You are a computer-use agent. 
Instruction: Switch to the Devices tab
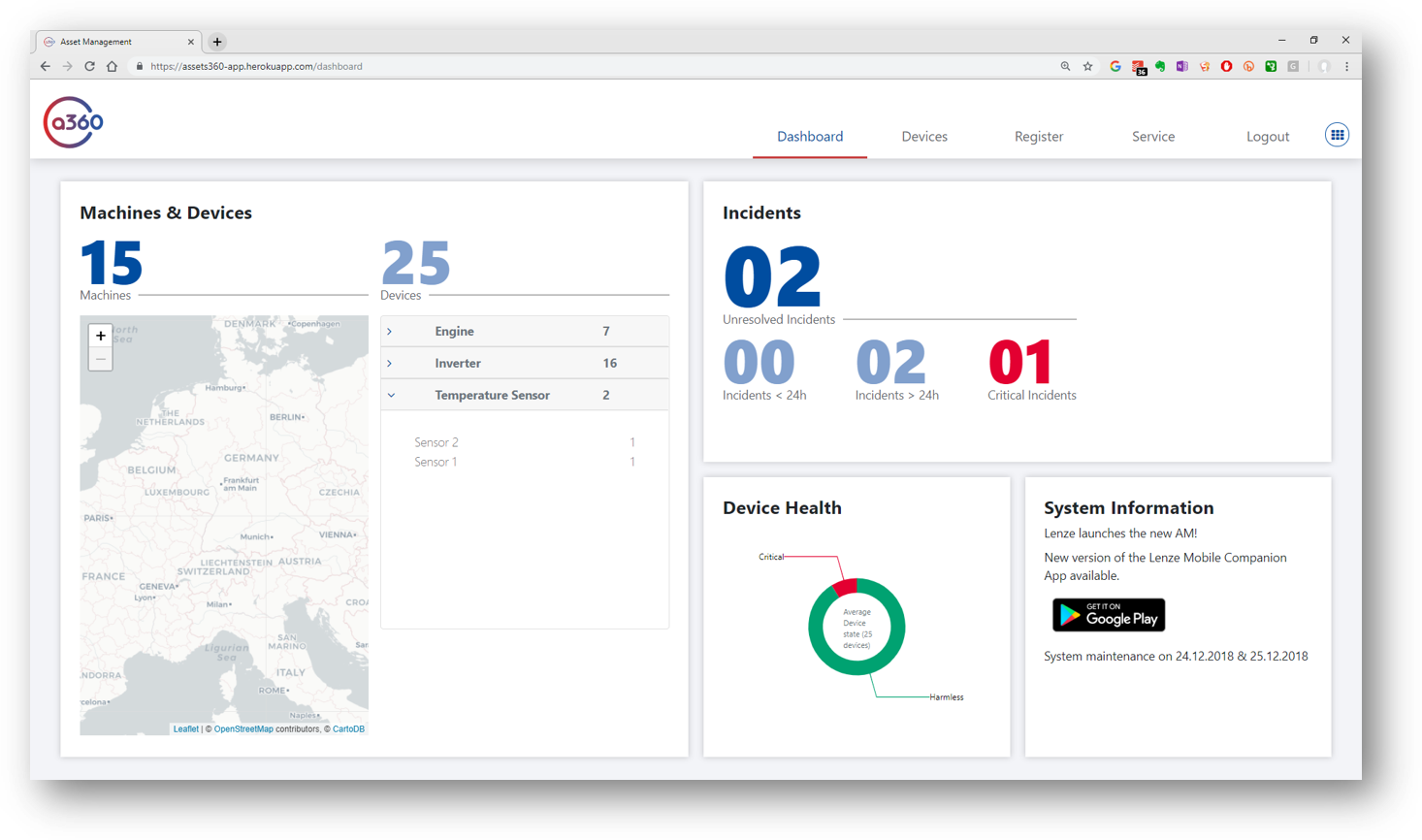tap(923, 137)
